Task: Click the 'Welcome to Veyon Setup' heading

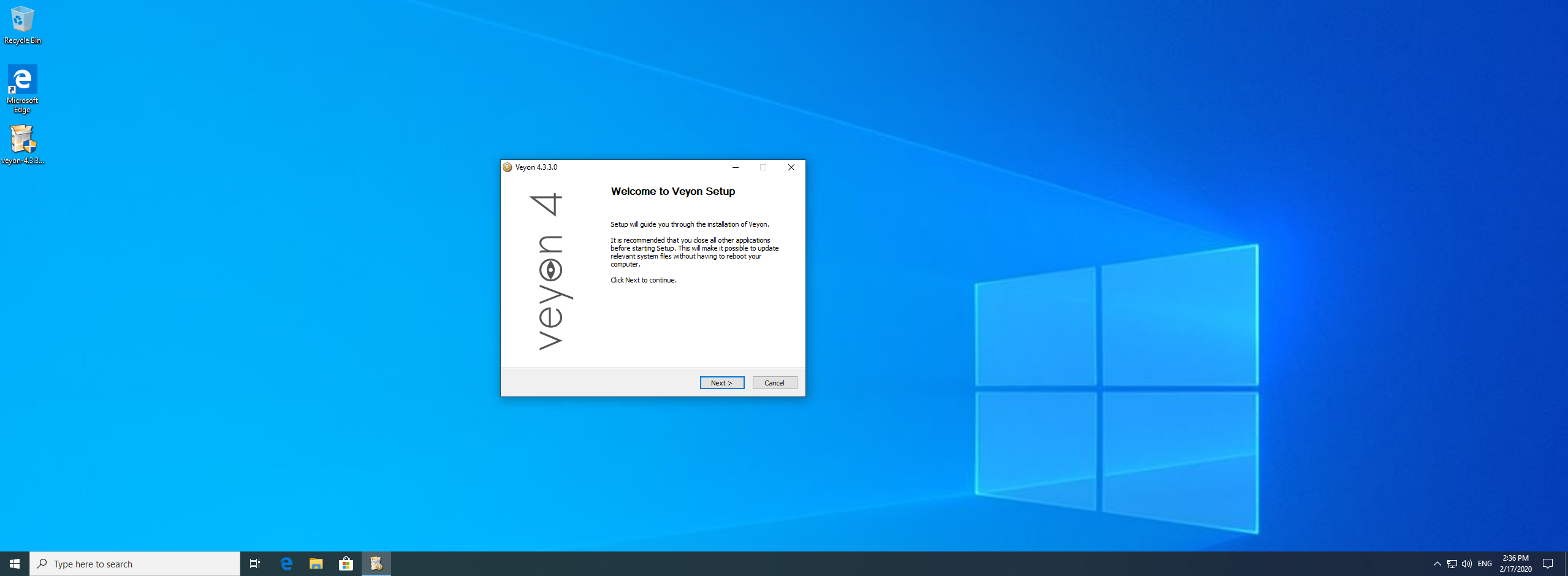Action: (673, 191)
